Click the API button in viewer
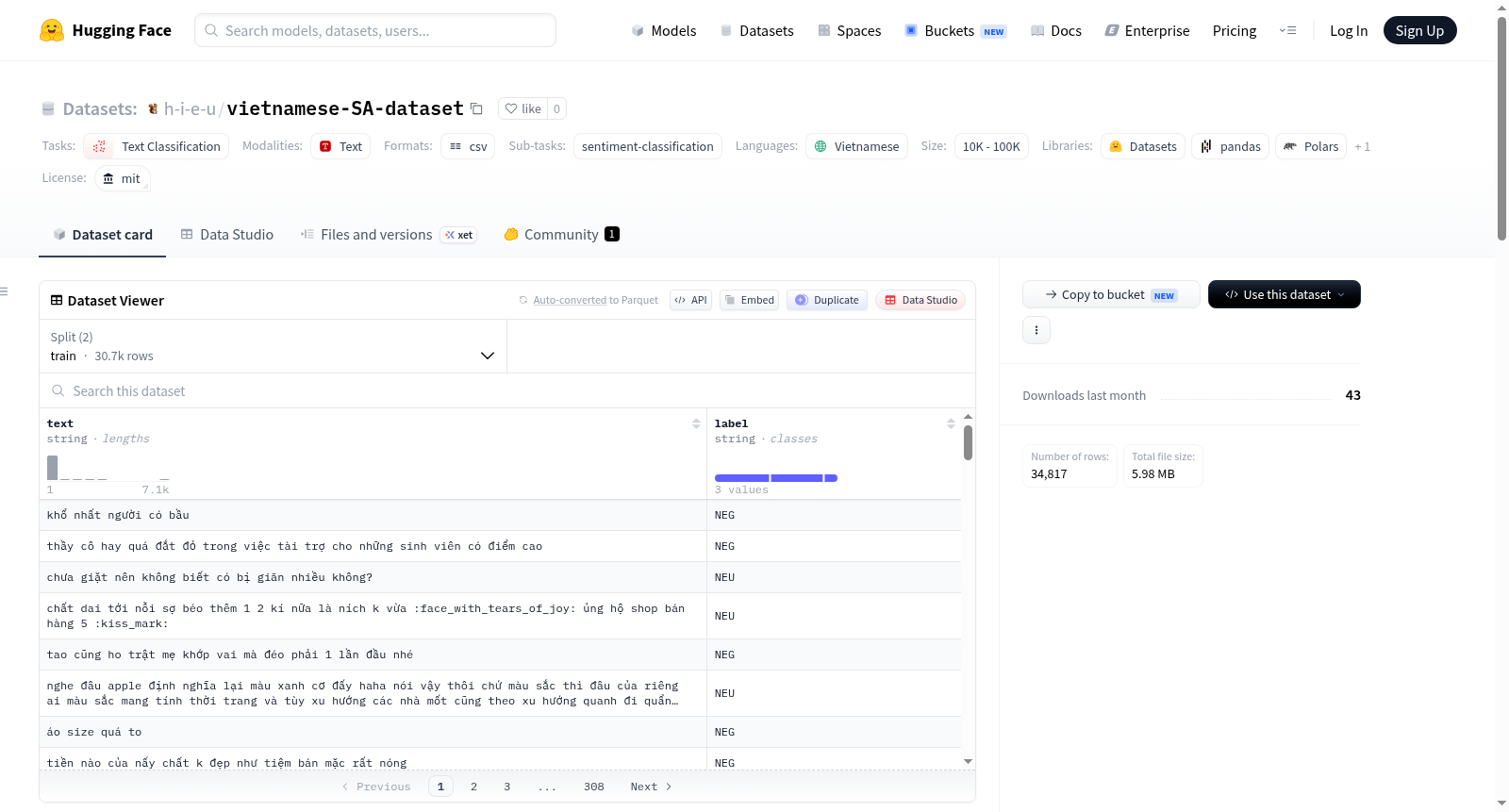 (x=690, y=300)
